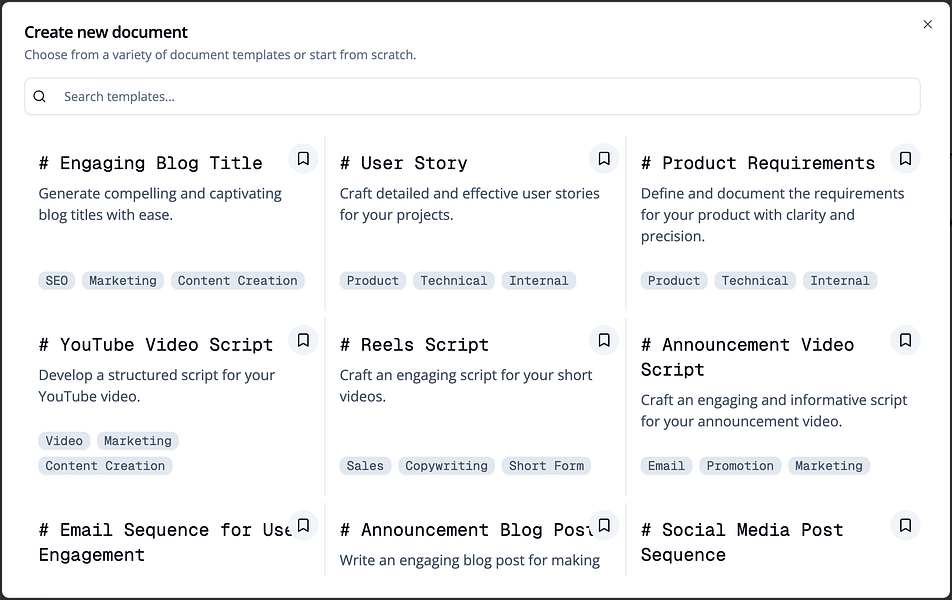Viewport: 952px width, 600px height.
Task: Bookmark the Announcement Video Script template
Action: [905, 341]
